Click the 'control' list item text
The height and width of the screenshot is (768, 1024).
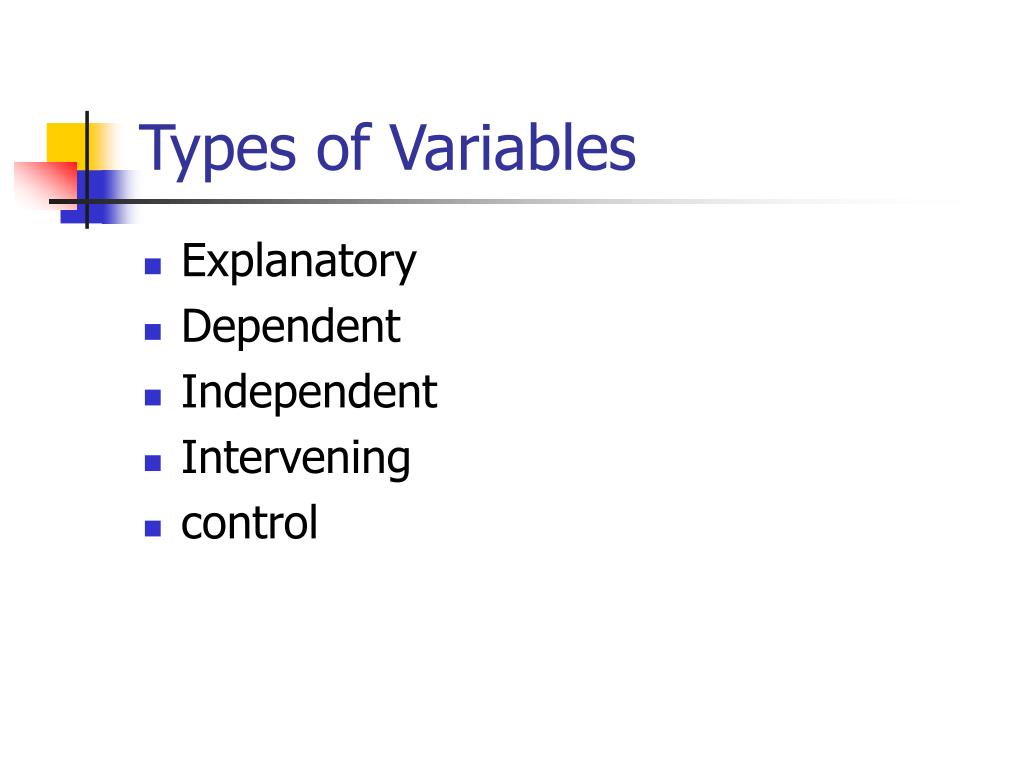click(249, 522)
